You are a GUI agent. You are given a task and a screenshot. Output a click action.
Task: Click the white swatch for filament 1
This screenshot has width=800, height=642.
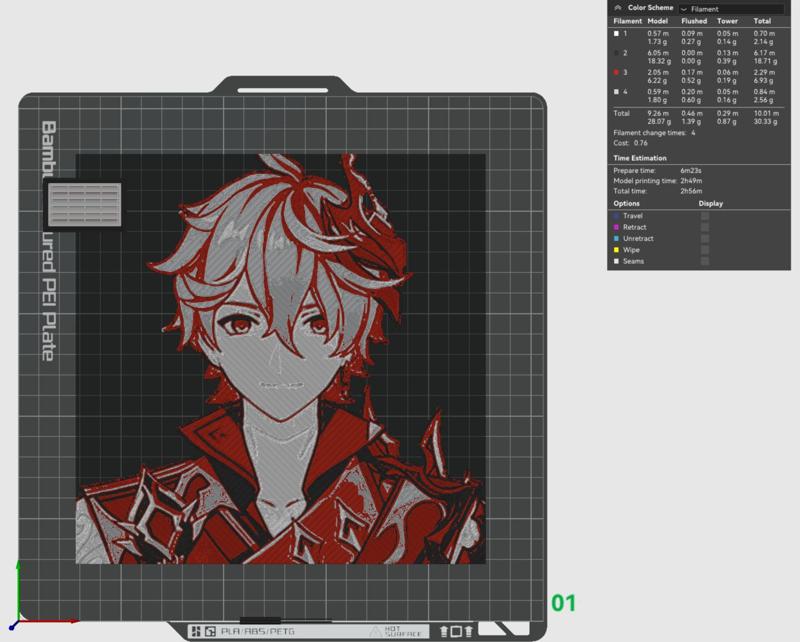[616, 34]
